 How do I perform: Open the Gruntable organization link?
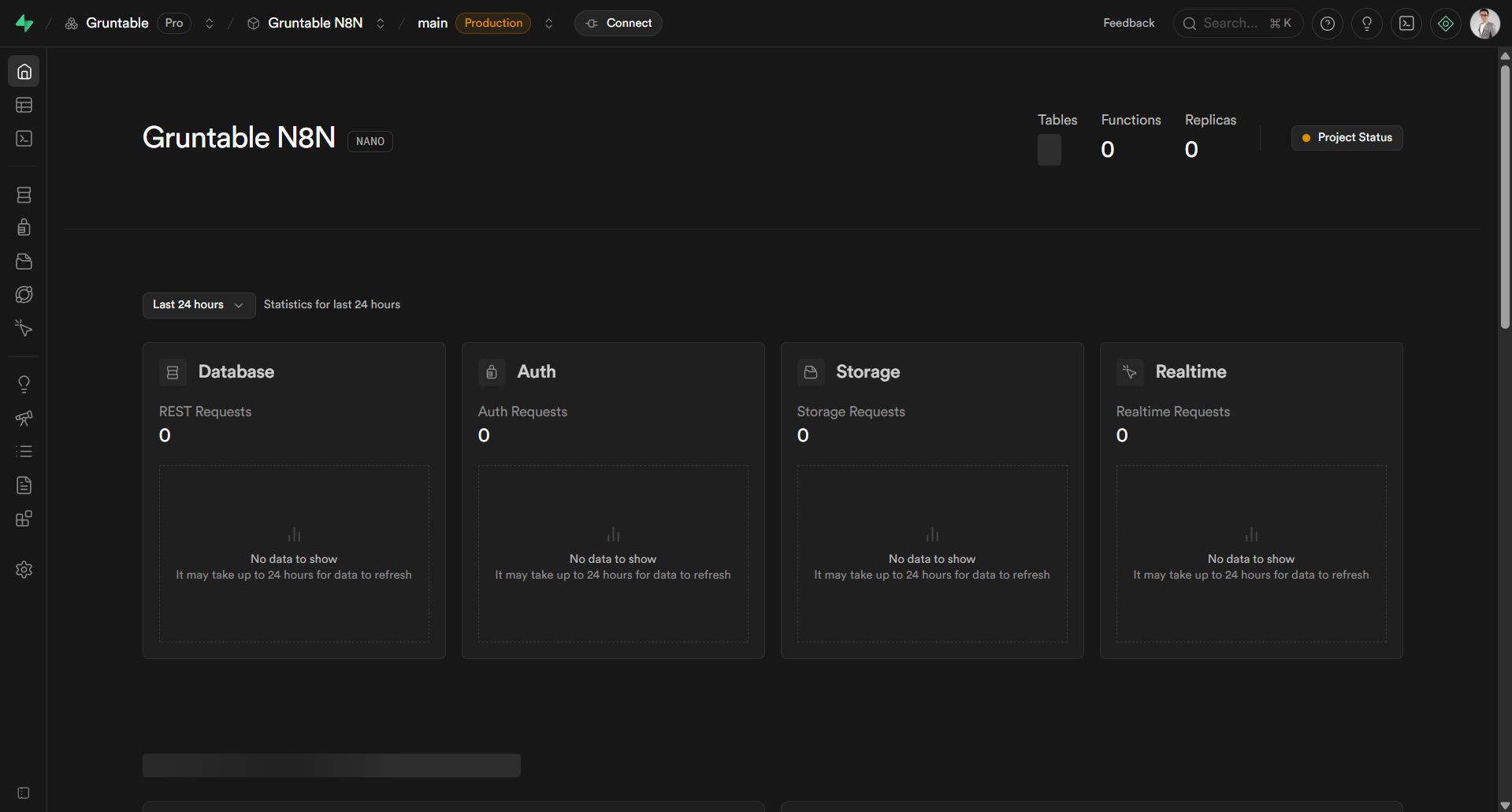click(x=117, y=24)
